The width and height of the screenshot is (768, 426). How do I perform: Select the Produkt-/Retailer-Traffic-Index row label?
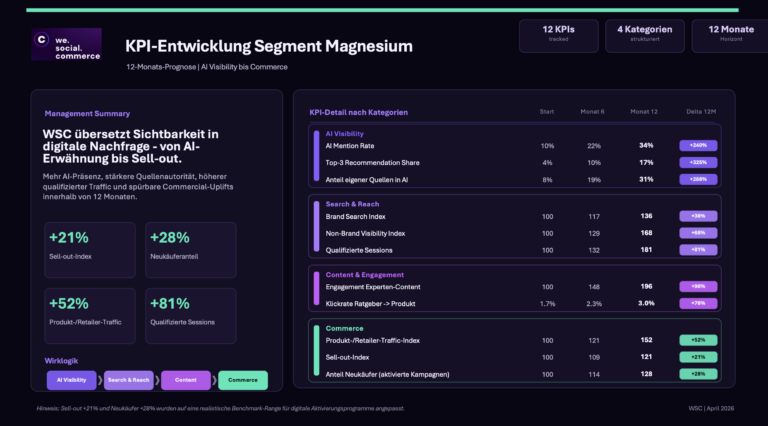tap(372, 340)
